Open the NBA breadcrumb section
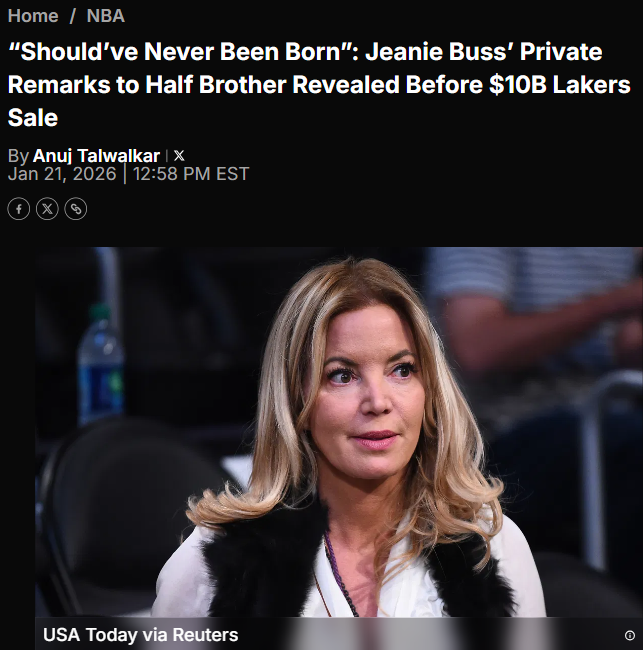The width and height of the screenshot is (643, 650). [105, 16]
